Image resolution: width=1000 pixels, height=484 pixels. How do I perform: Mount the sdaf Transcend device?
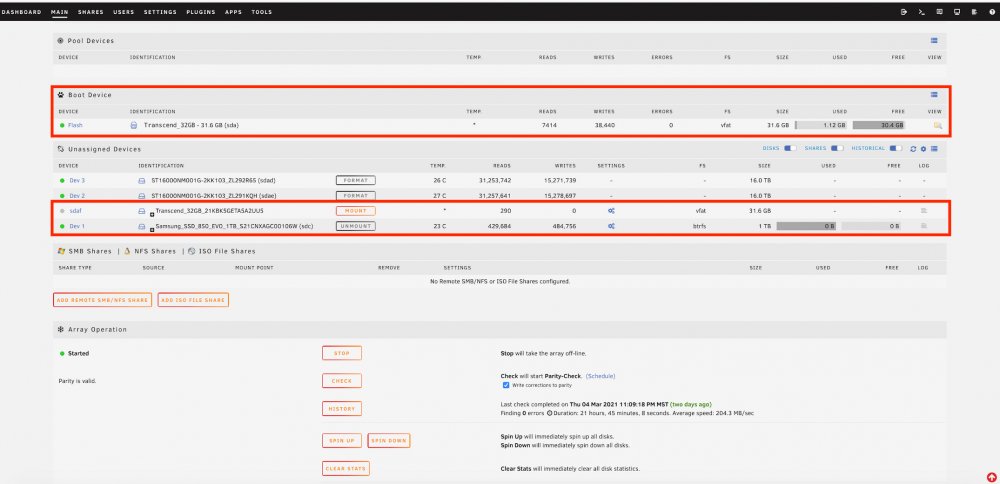point(356,210)
